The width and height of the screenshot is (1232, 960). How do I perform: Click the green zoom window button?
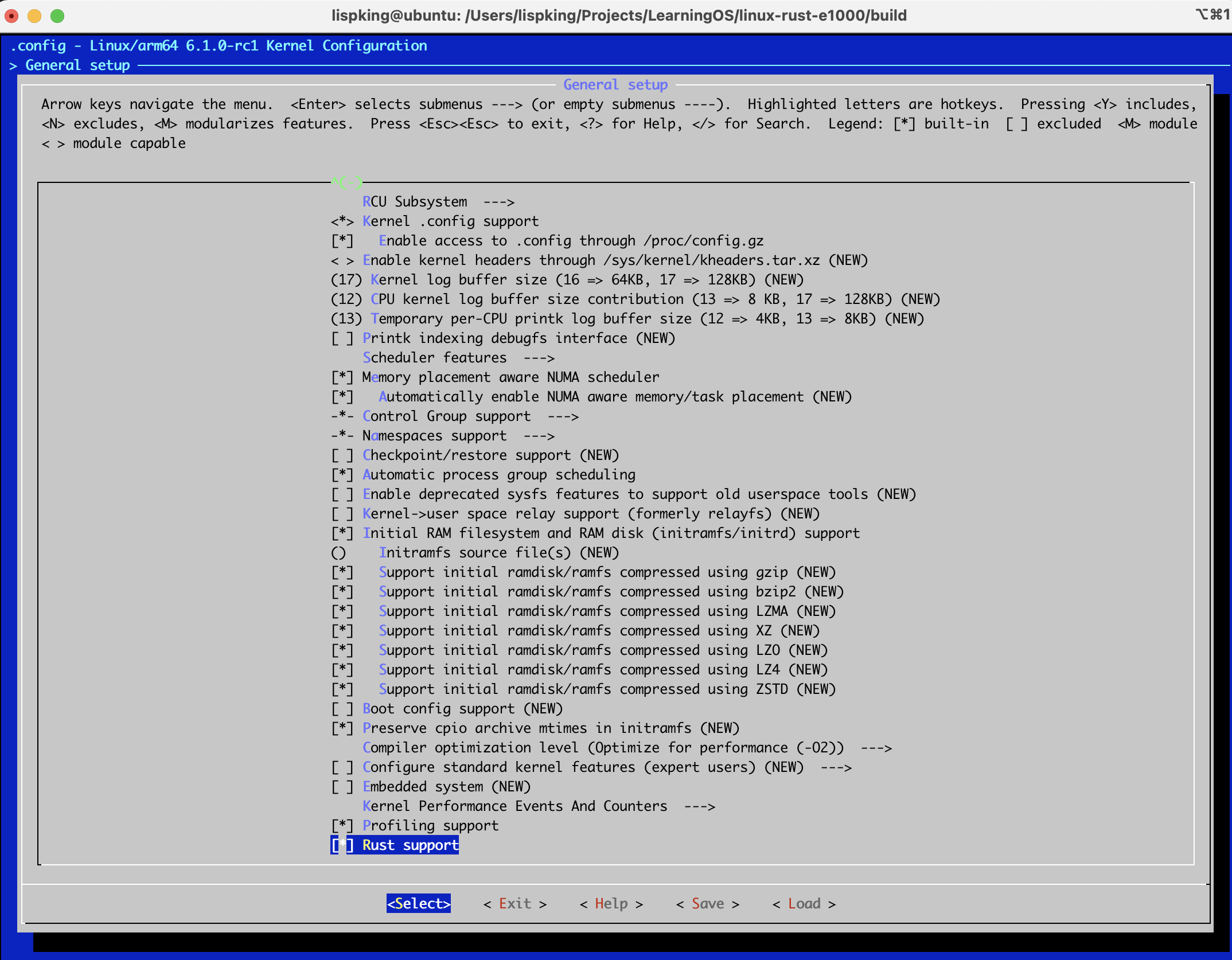click(57, 15)
